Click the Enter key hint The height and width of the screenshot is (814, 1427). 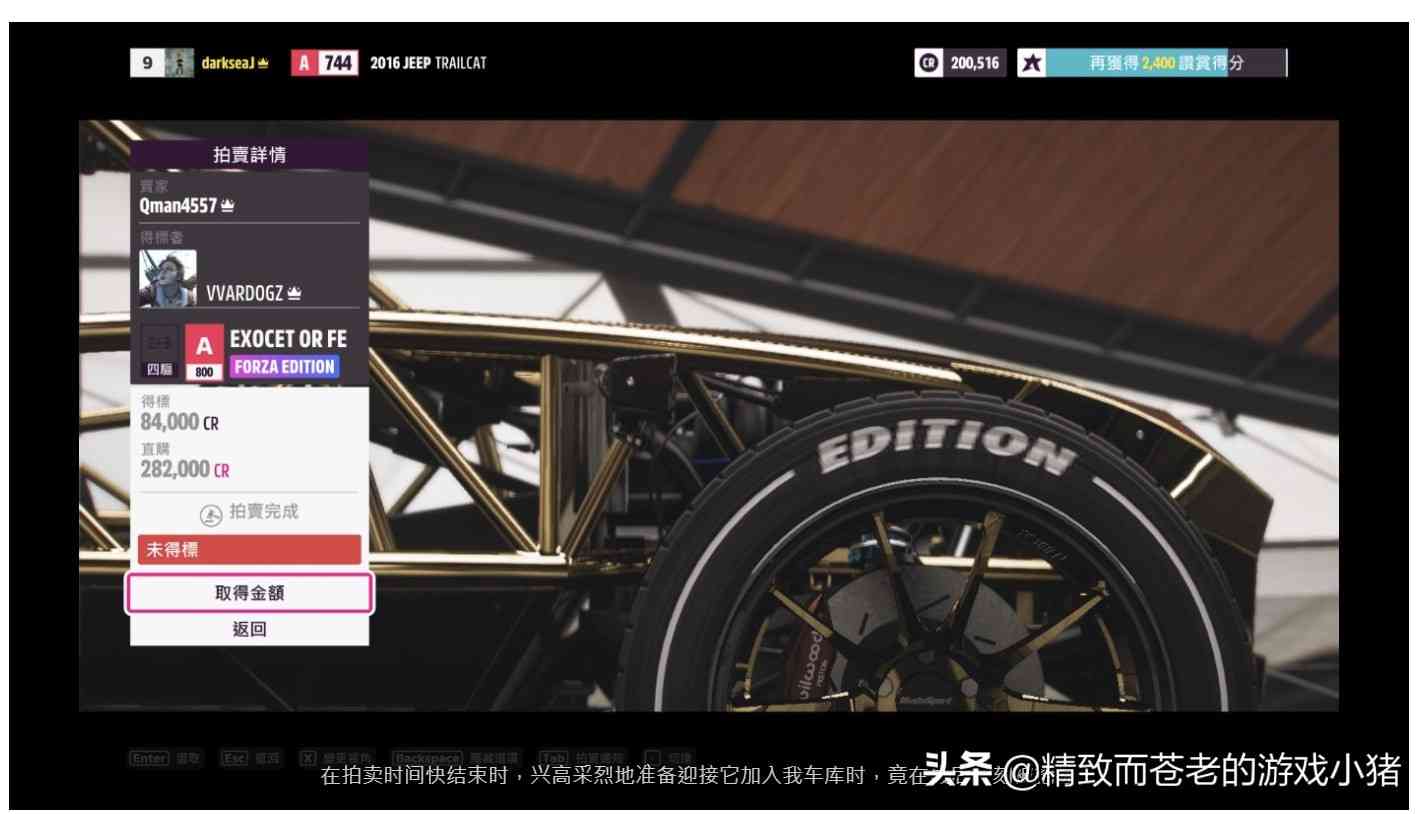point(149,758)
